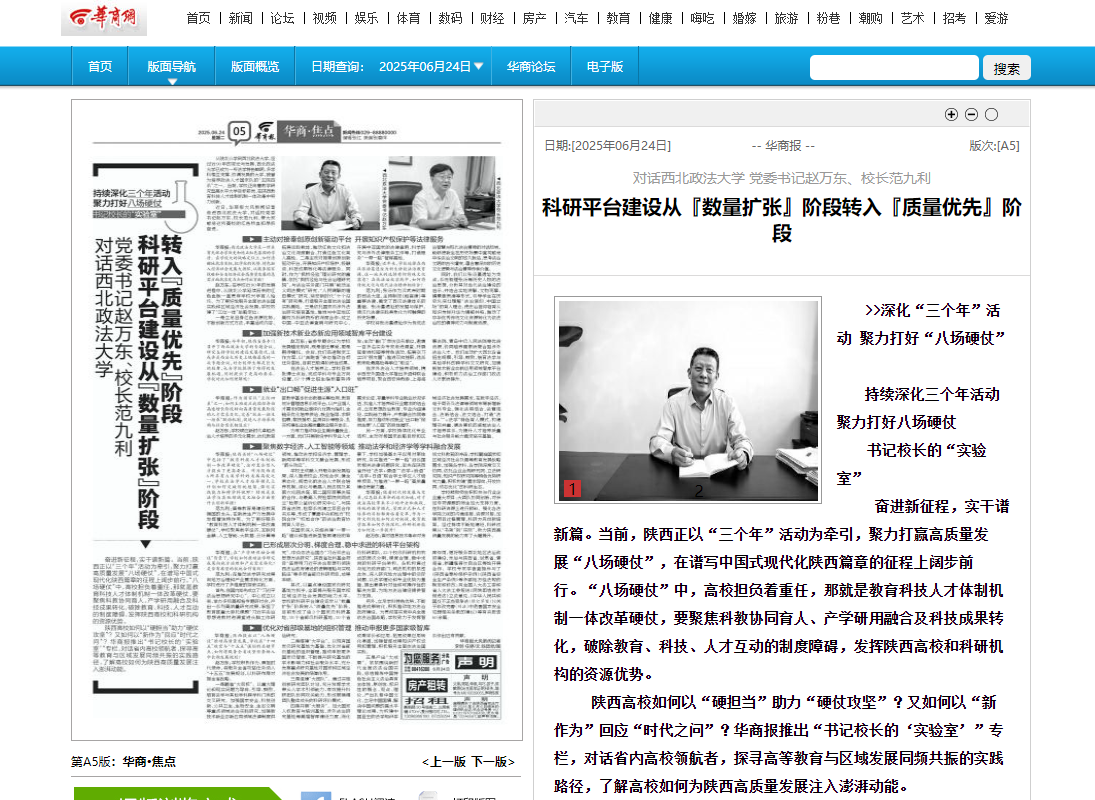Open the 版面概览 tab
The image size is (1095, 800).
[x=255, y=67]
